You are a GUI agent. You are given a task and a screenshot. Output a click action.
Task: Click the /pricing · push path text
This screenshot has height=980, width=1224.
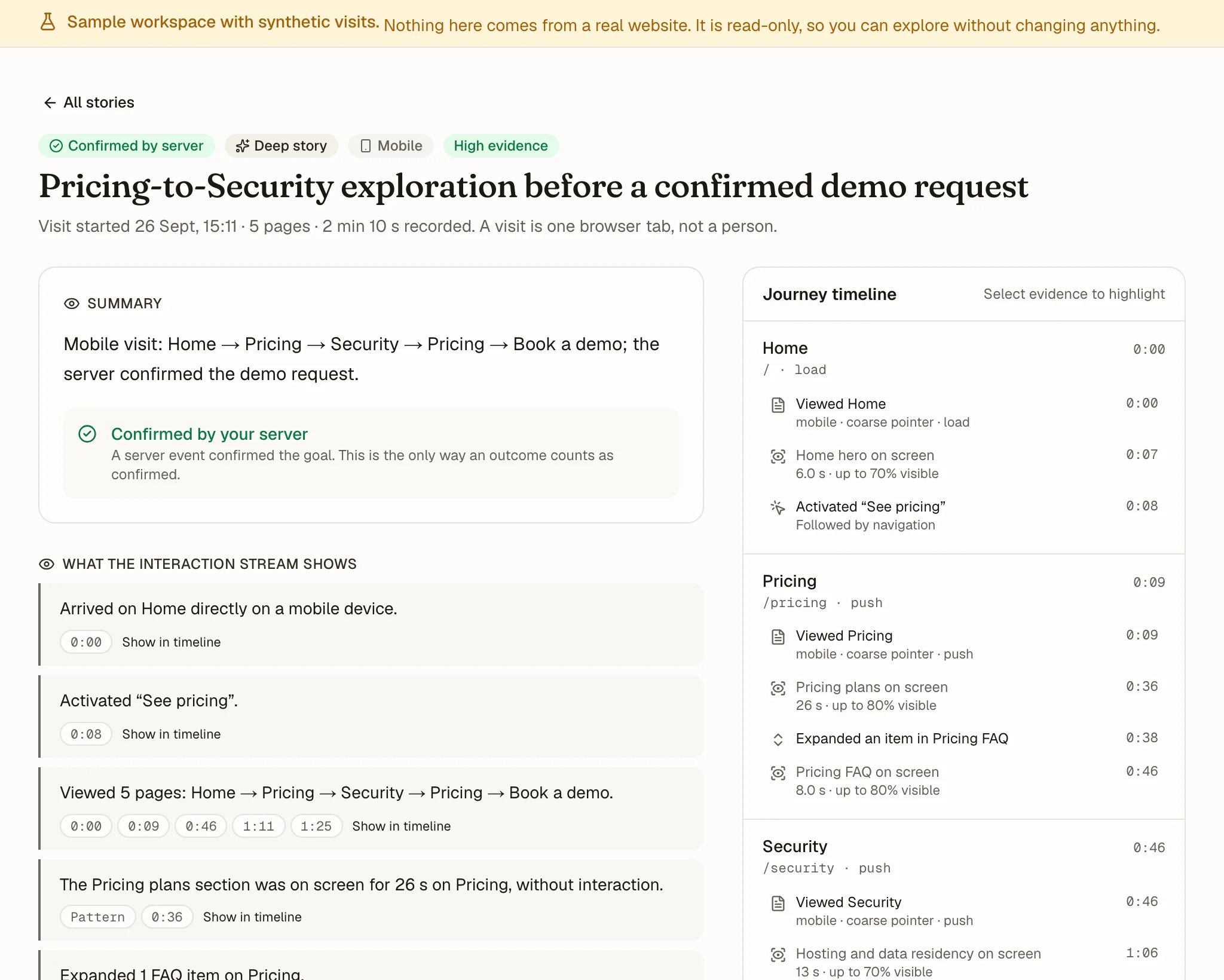coord(822,602)
